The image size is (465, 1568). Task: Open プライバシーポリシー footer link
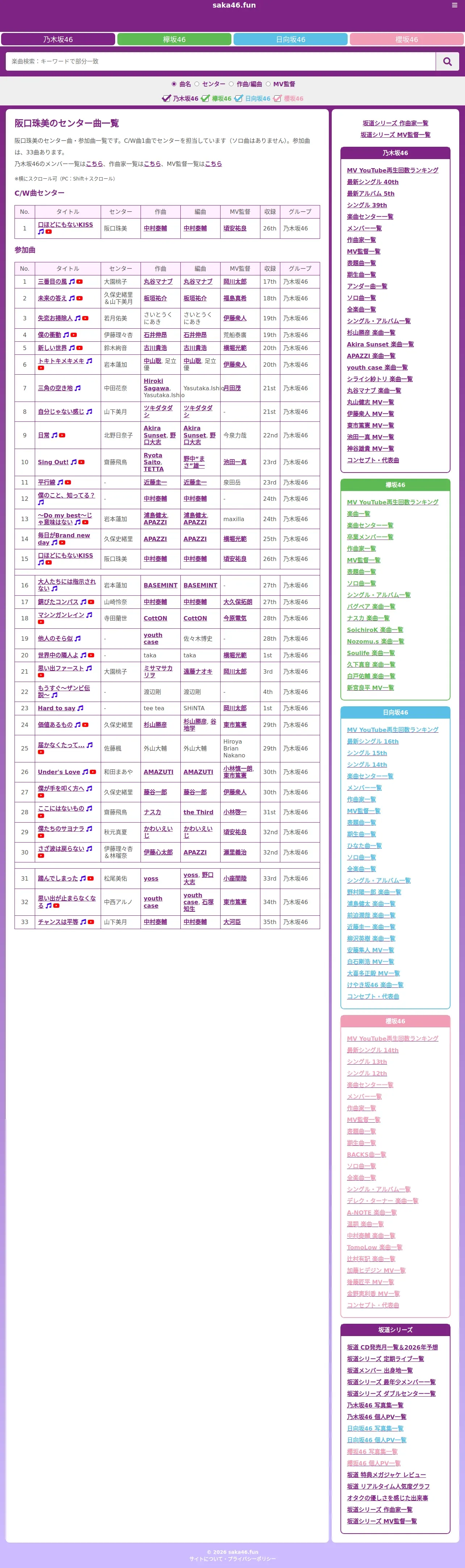pos(251,1559)
